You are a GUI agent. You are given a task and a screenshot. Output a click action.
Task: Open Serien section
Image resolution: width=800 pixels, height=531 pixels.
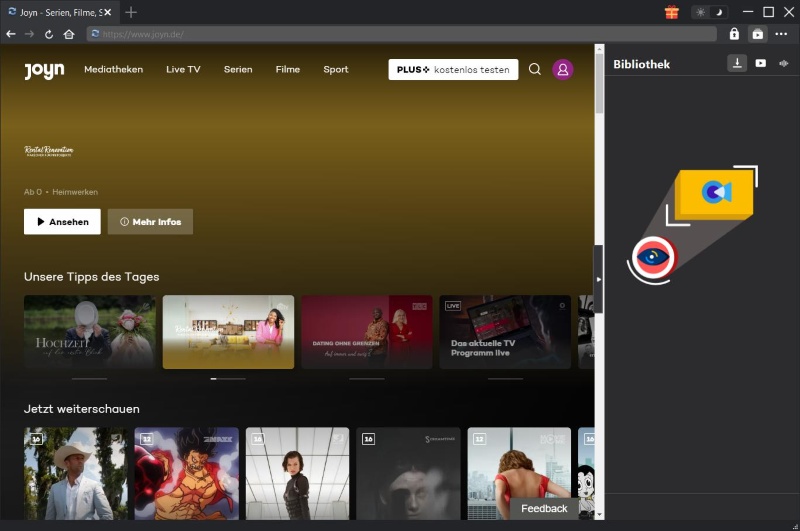[238, 69]
